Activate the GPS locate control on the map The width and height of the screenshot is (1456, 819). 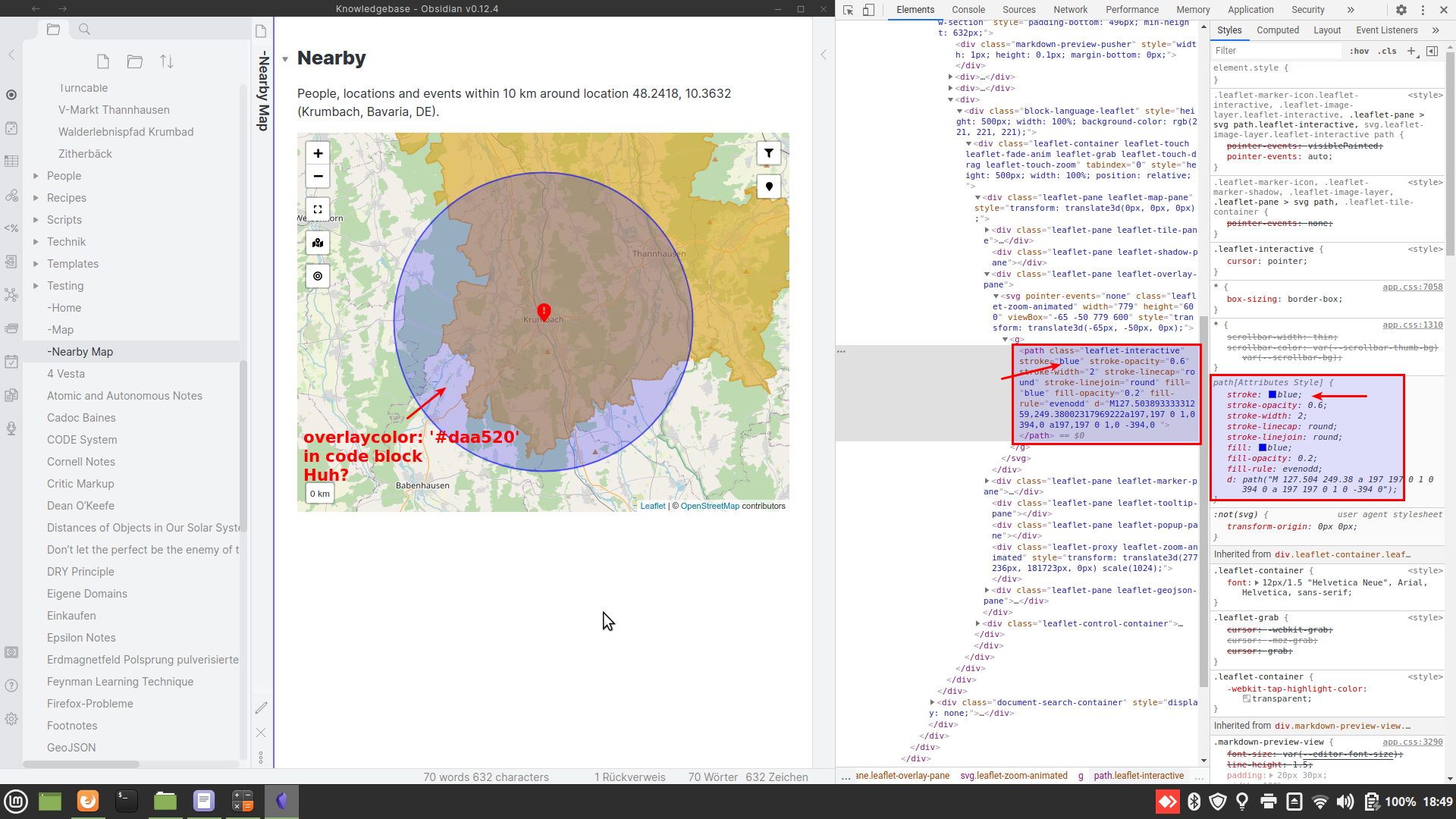pos(318,276)
